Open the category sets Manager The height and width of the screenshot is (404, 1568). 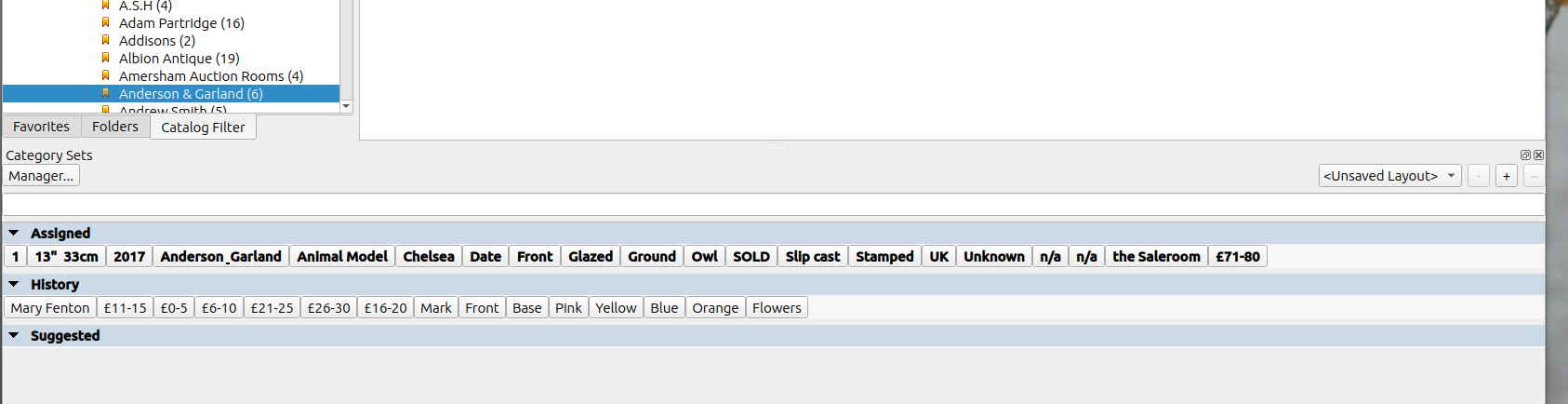(x=41, y=176)
